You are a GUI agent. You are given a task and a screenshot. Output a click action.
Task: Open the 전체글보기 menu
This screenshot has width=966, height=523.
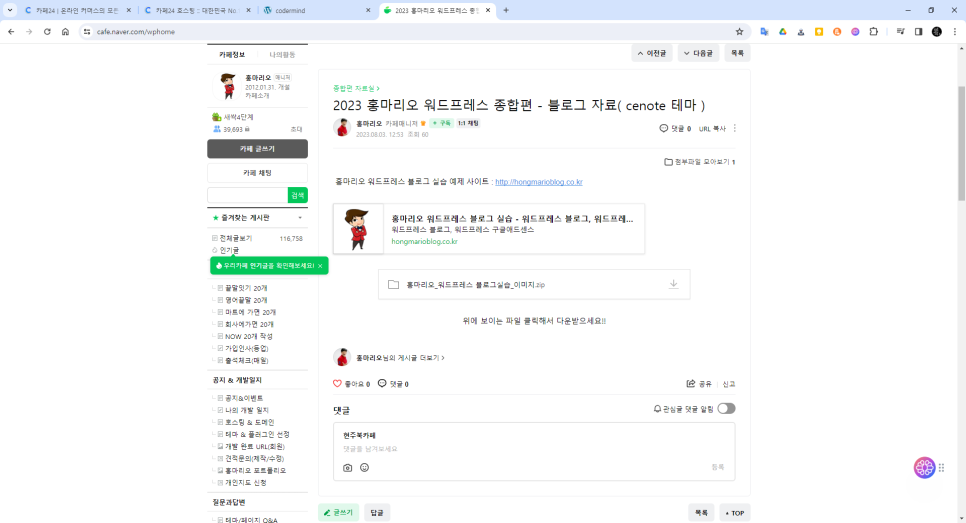(235, 238)
